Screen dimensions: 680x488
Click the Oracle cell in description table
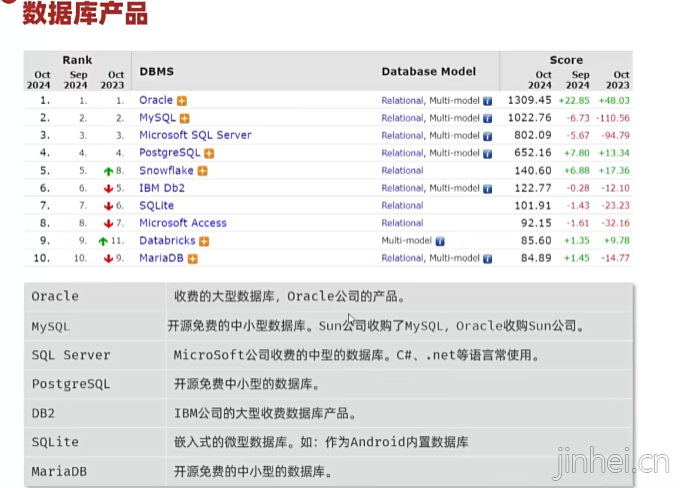tap(95, 297)
